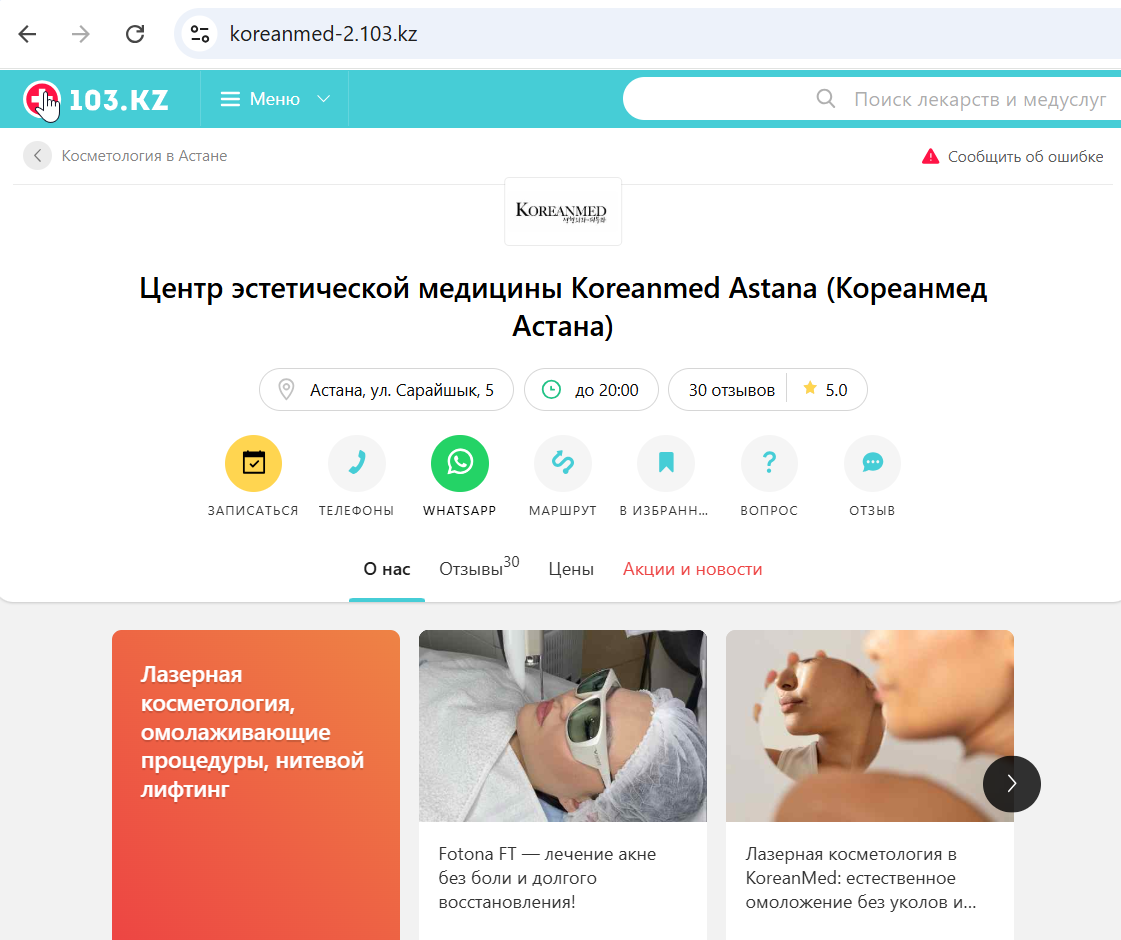Screen dimensions: 1121x940
Task: Switch to the Отзывы tab
Action: point(479,568)
